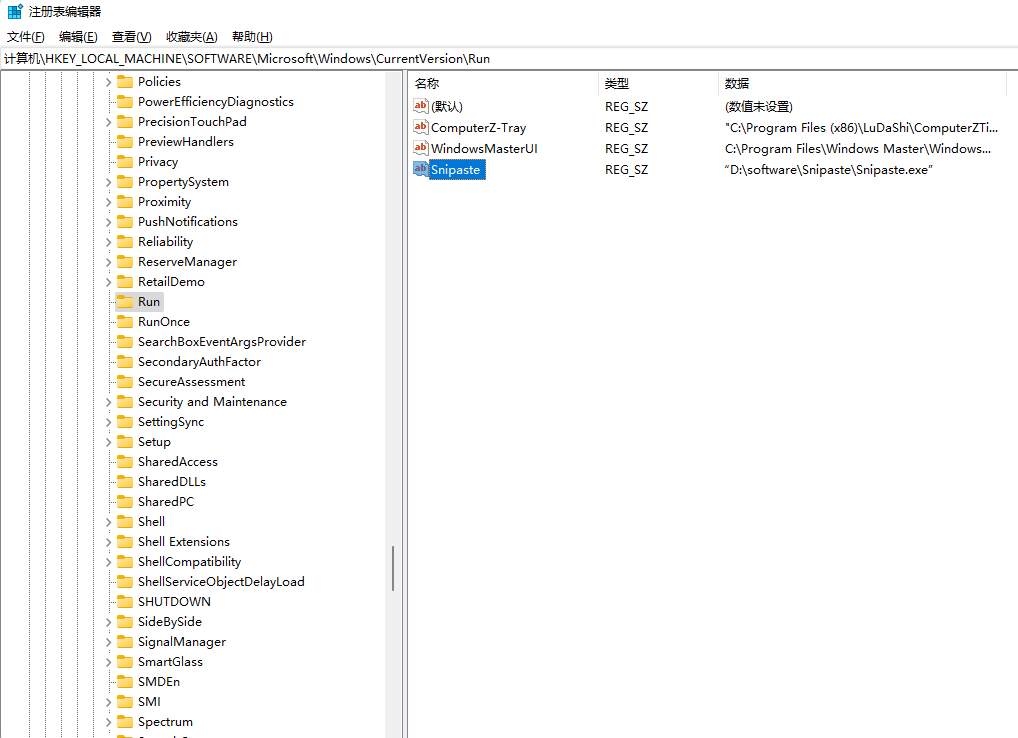The height and width of the screenshot is (738, 1018).
Task: Click the ComputerZ-Tray registry value icon
Action: pos(421,127)
